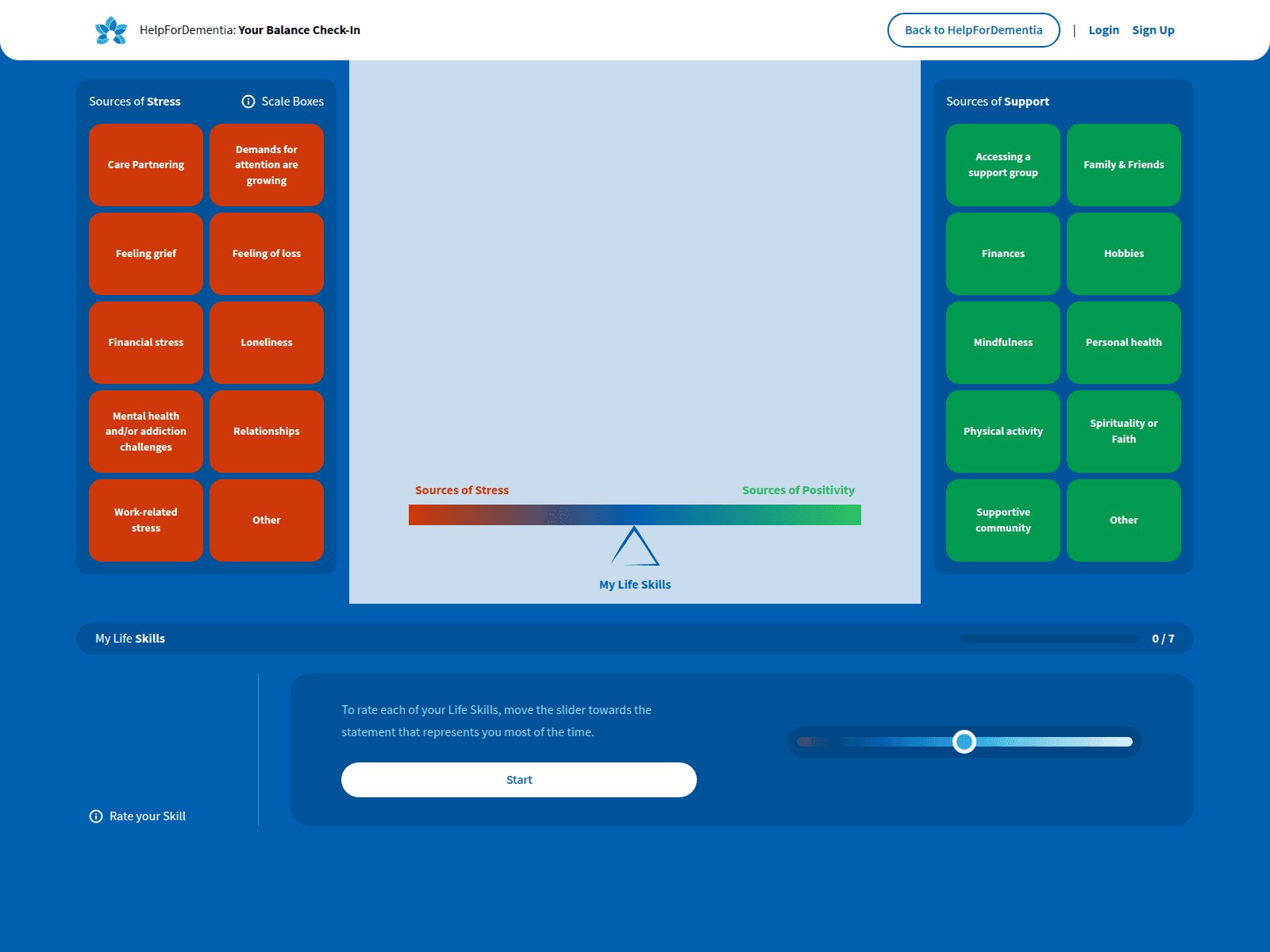Click the Sources of Stress scale label
The width and height of the screenshot is (1270, 952).
462,490
